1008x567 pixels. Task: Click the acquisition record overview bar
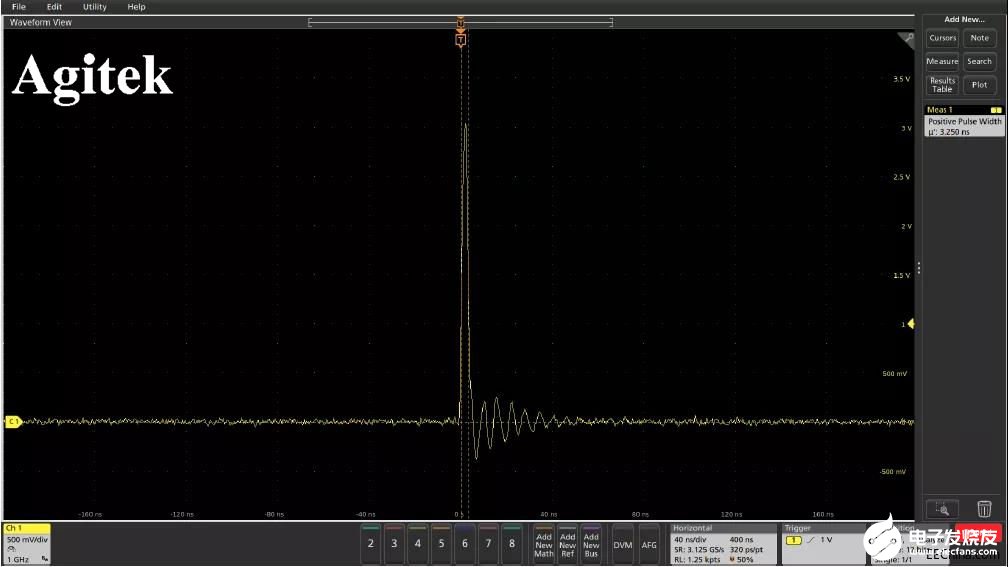[x=460, y=22]
